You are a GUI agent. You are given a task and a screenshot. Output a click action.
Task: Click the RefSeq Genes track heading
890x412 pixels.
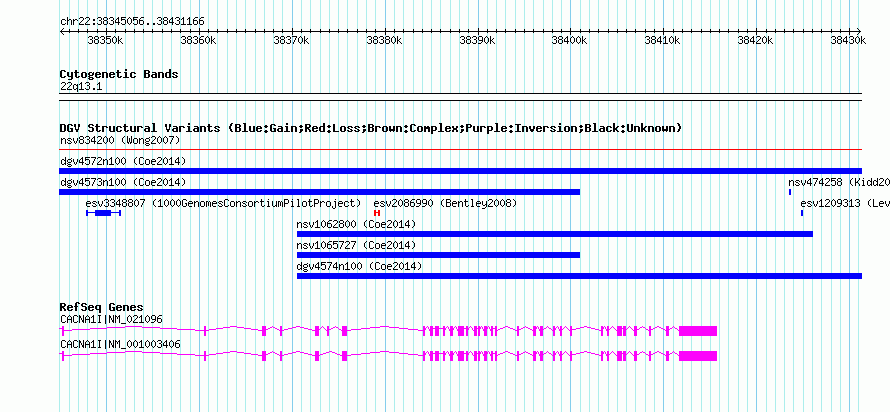click(x=102, y=308)
